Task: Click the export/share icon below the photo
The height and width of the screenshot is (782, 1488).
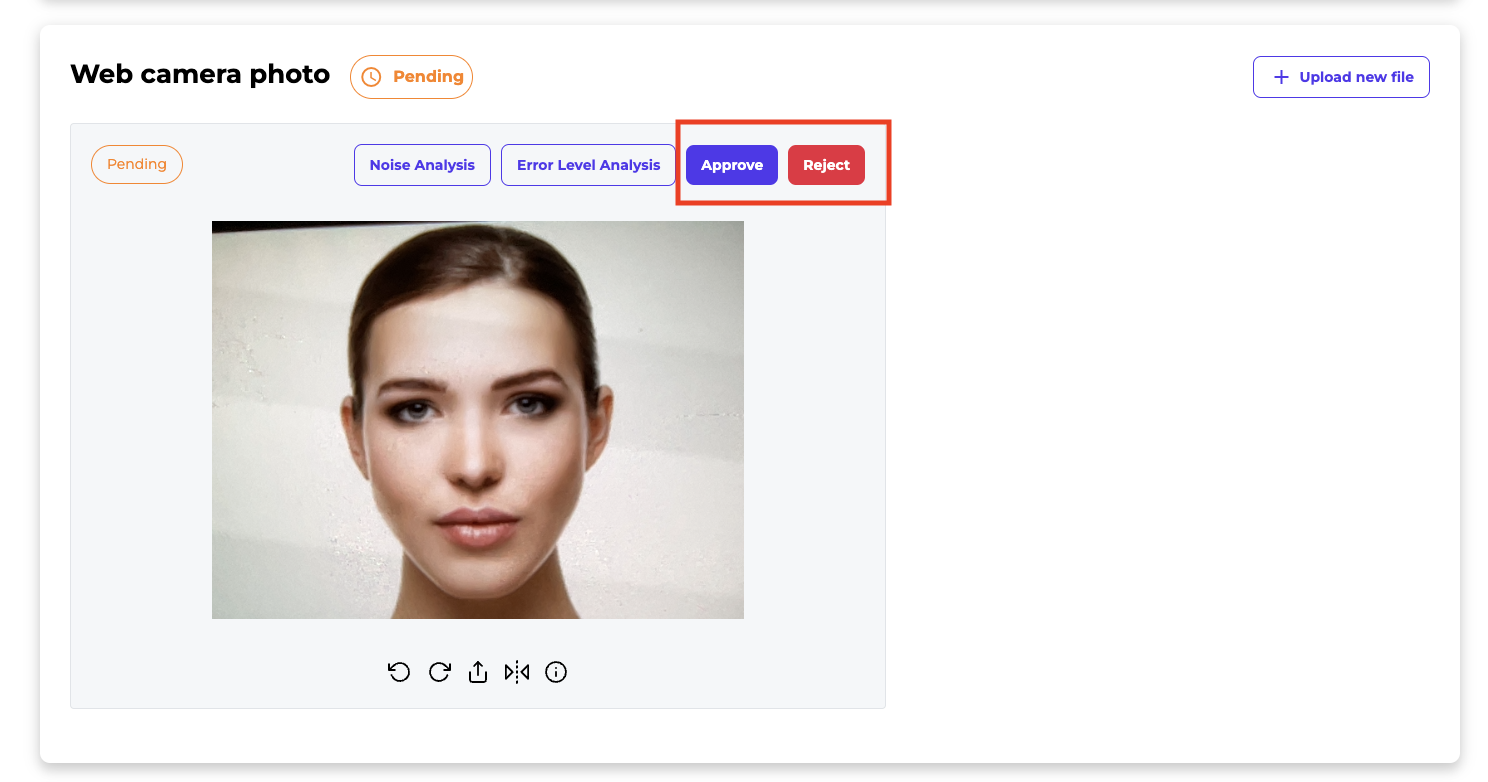Action: [x=478, y=672]
